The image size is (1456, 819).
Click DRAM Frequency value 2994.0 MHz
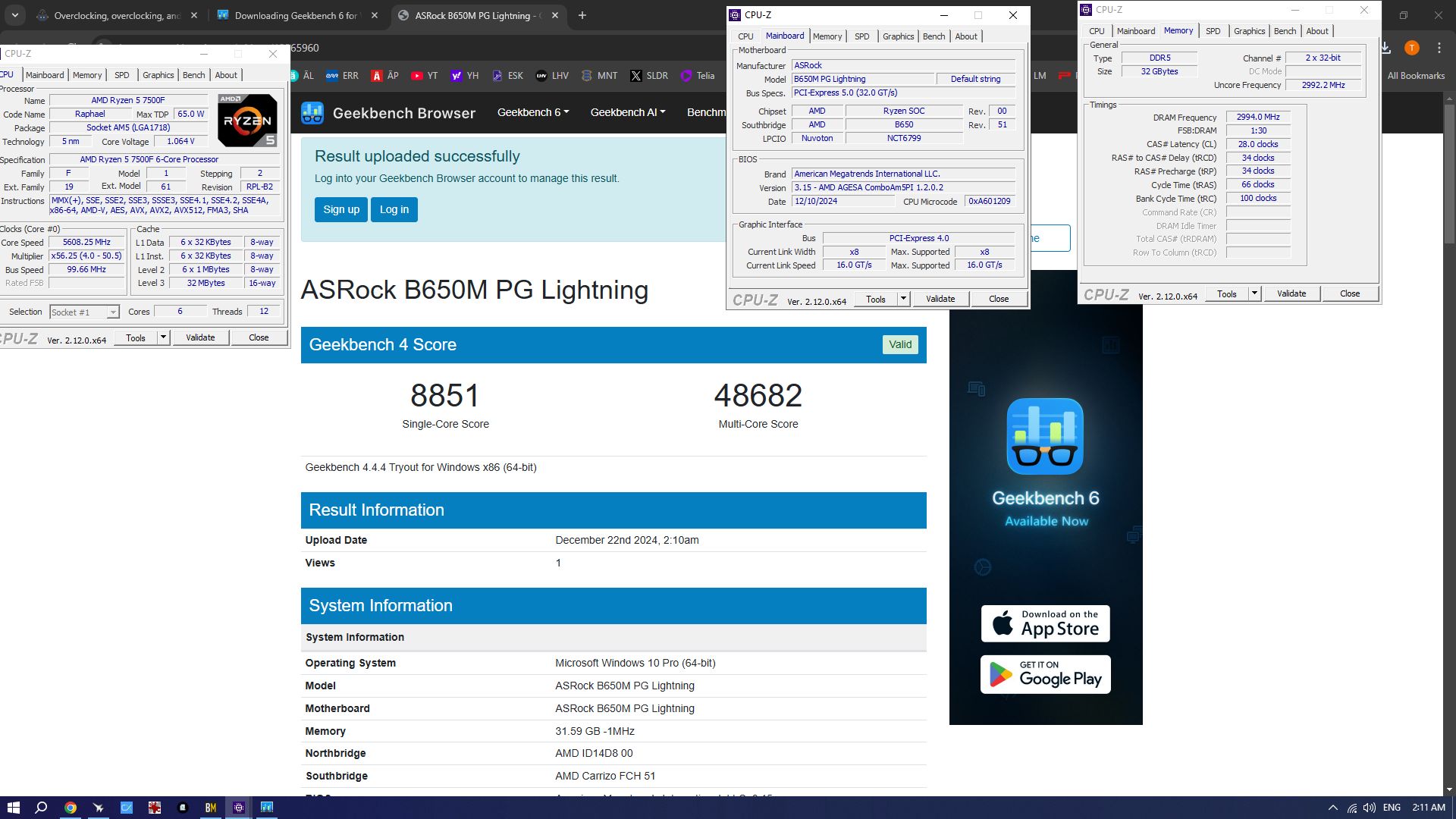pyautogui.click(x=1257, y=117)
